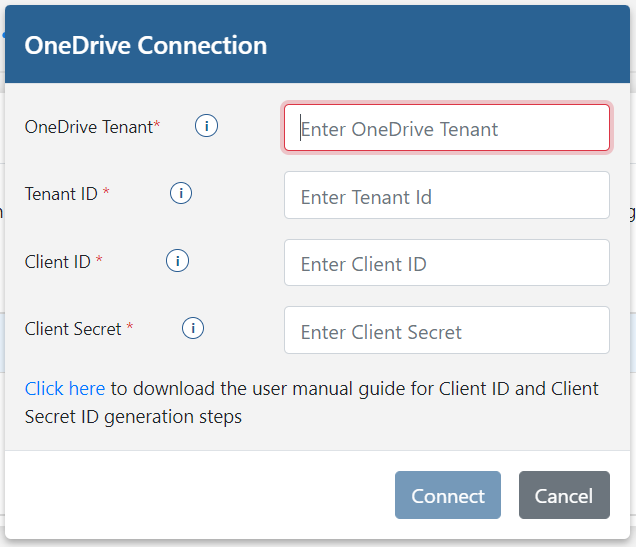Click the 'OneDrive Tenant' label text

[89, 127]
